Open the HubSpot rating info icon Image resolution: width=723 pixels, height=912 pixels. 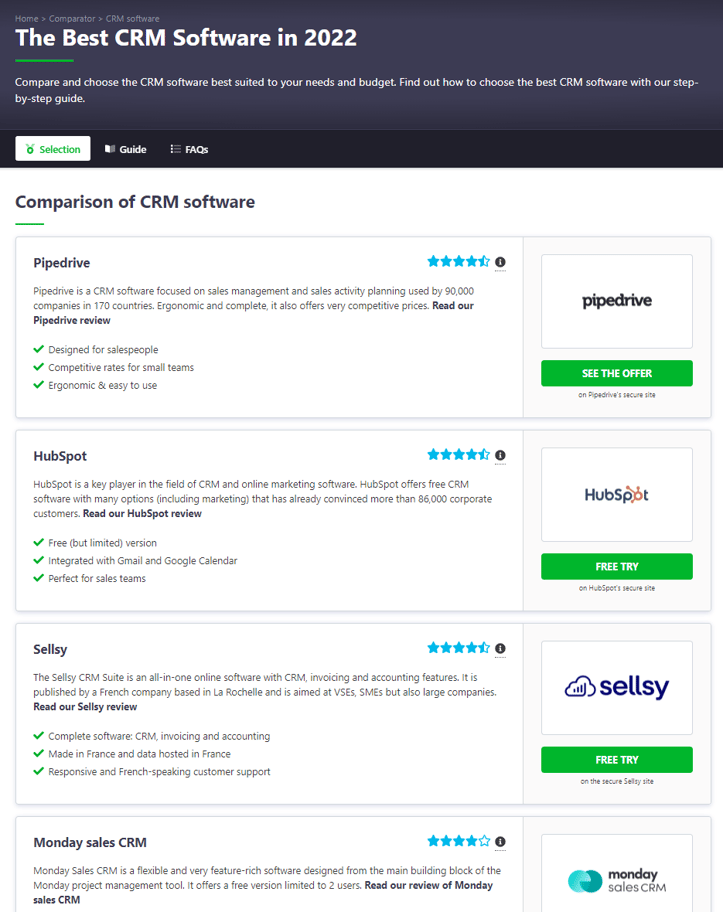point(500,455)
